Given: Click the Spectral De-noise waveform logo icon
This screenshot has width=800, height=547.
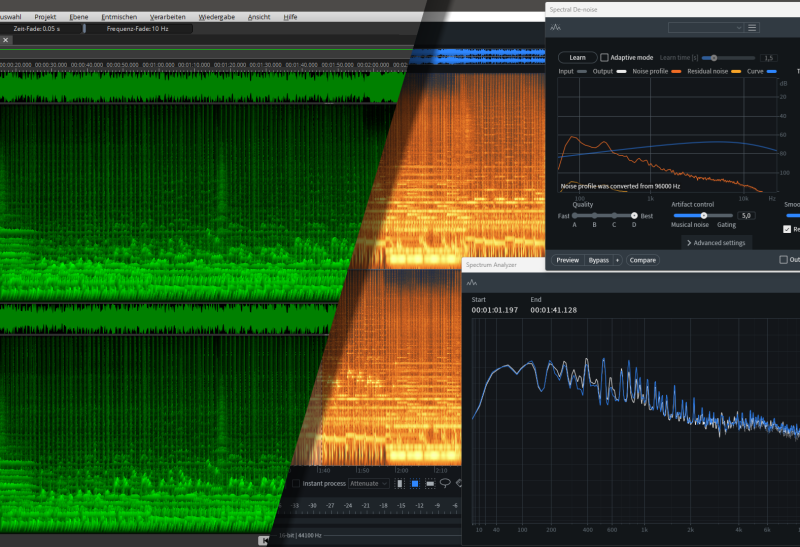Looking at the screenshot, I should pyautogui.click(x=556, y=28).
